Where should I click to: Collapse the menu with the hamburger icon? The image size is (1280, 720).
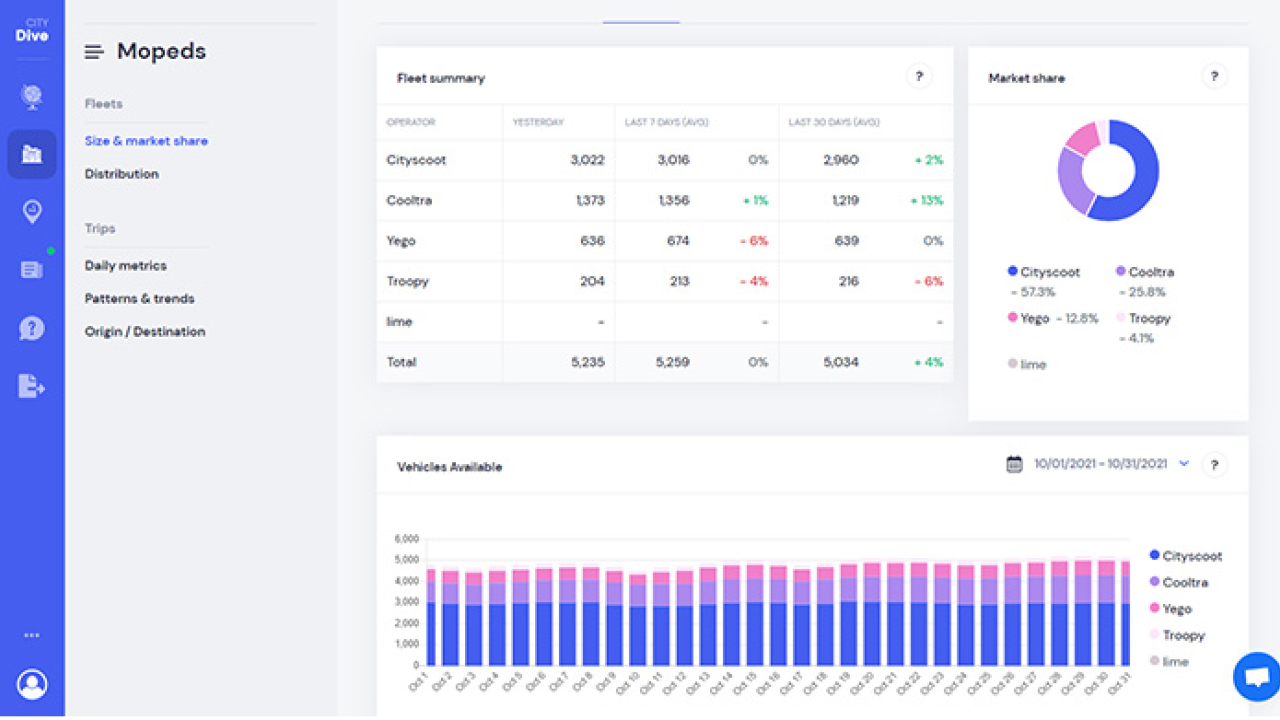(94, 52)
